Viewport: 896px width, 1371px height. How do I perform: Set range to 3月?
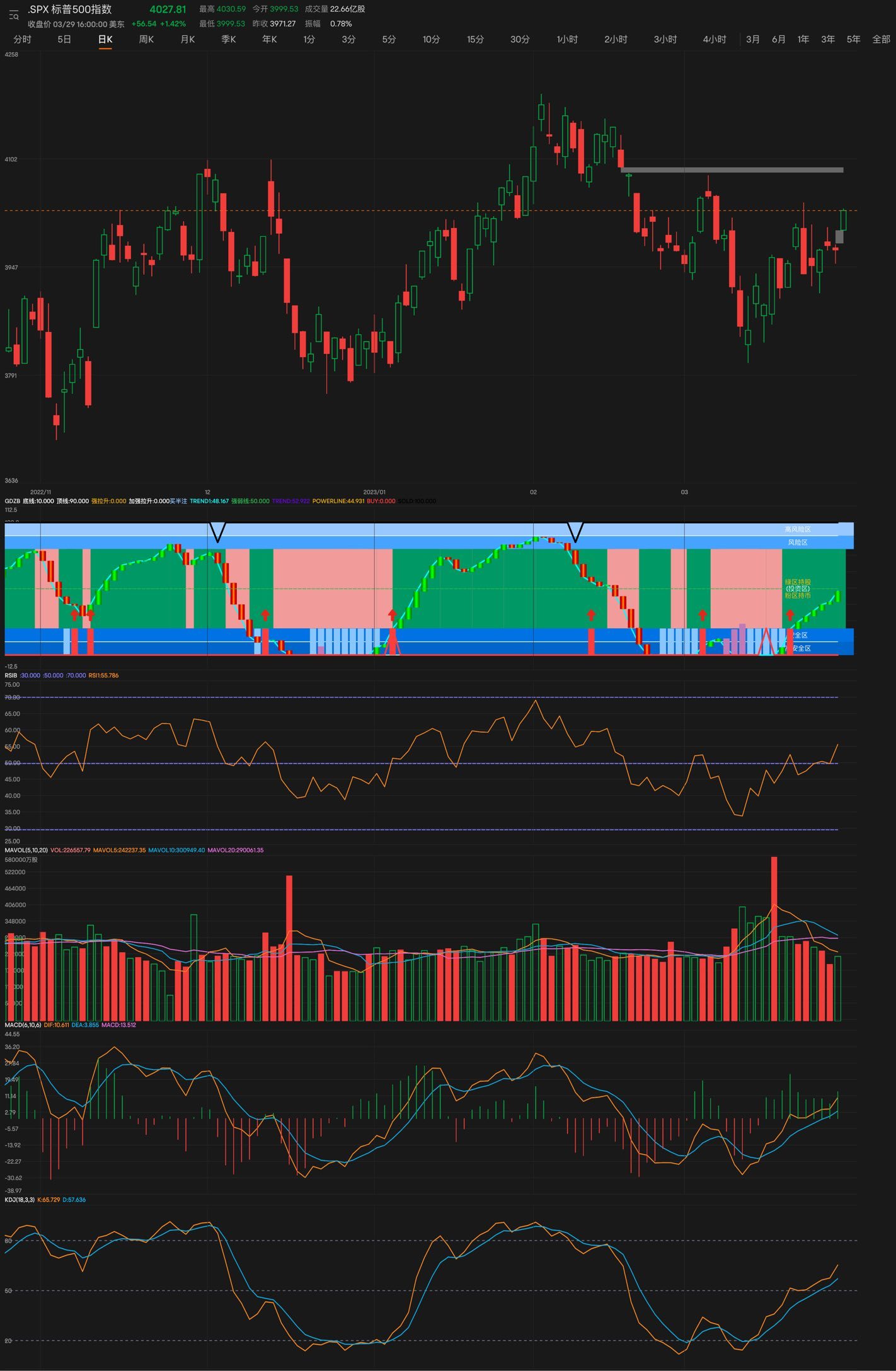pyautogui.click(x=753, y=39)
